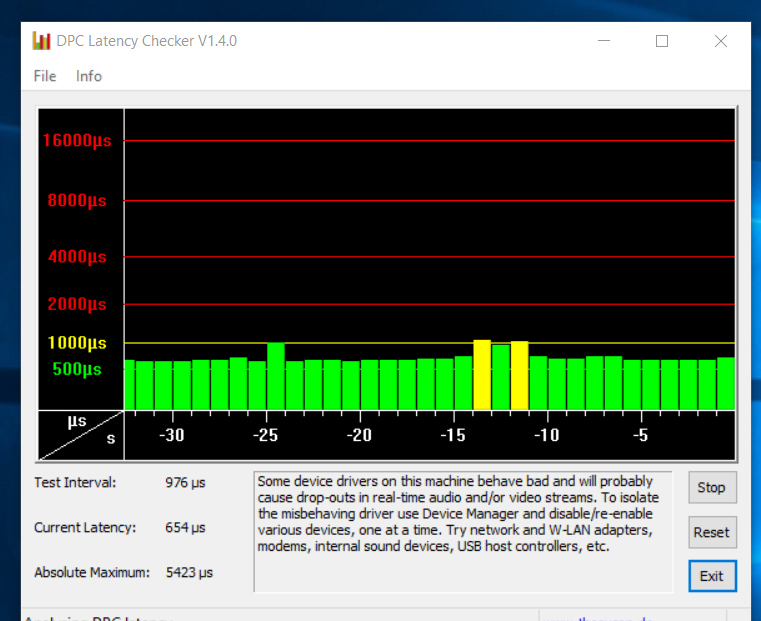Click the -20 time axis label
The height and width of the screenshot is (621, 761).
click(359, 435)
